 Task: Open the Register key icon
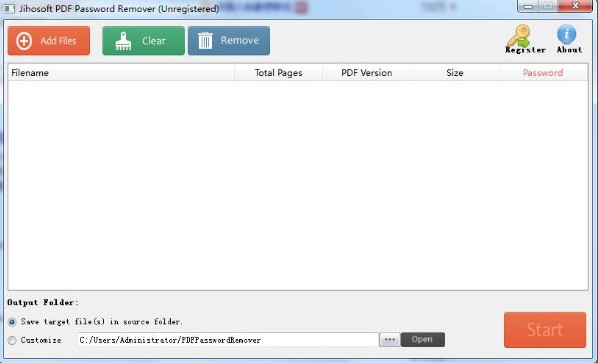525,39
